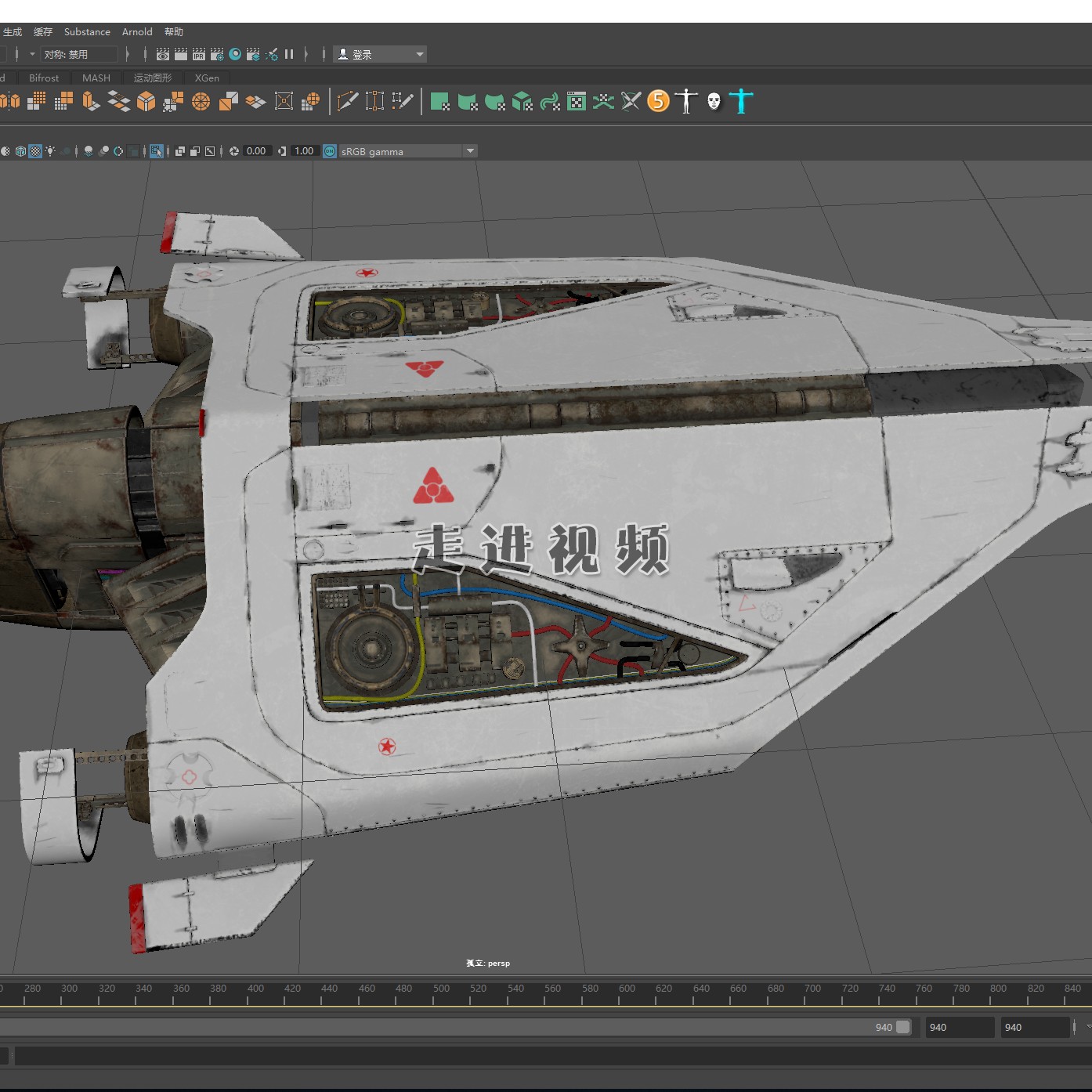Open the light editor icon

[x=272, y=54]
